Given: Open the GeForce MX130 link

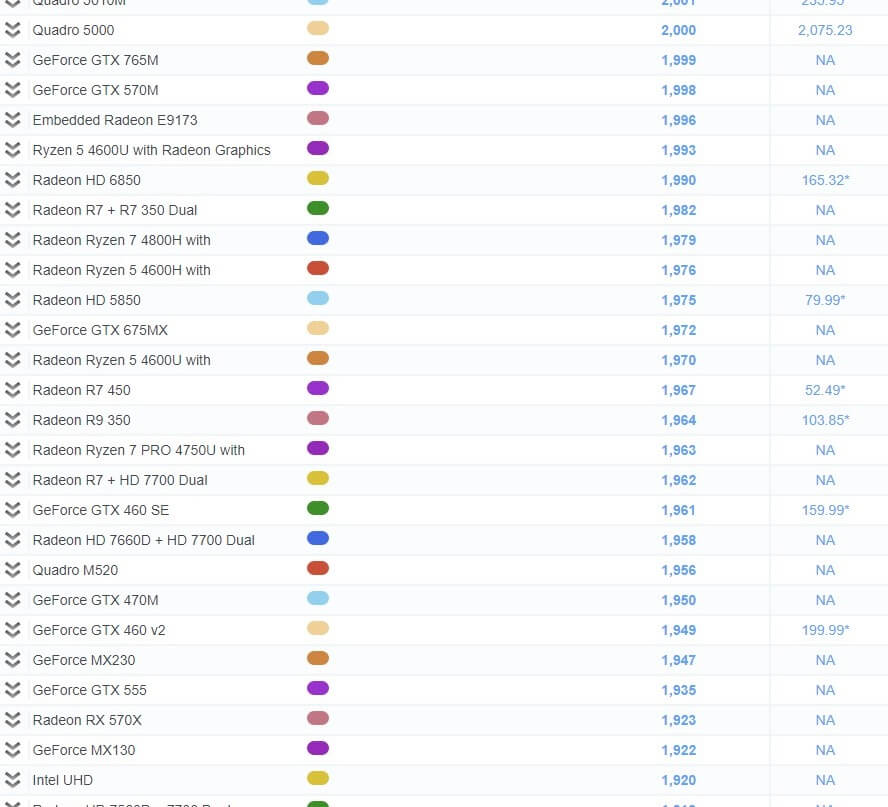Looking at the screenshot, I should (x=84, y=750).
